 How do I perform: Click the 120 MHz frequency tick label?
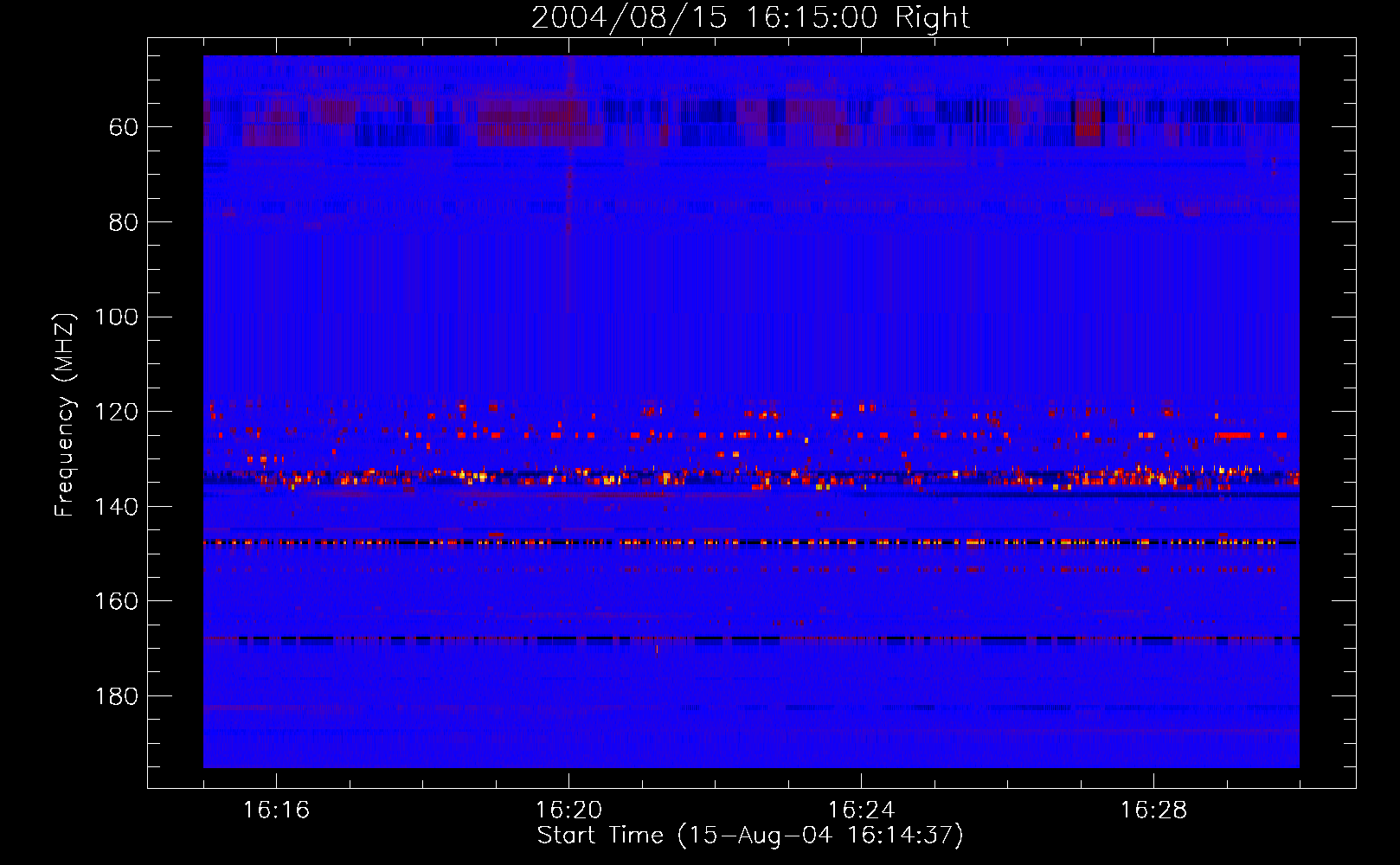click(x=116, y=413)
